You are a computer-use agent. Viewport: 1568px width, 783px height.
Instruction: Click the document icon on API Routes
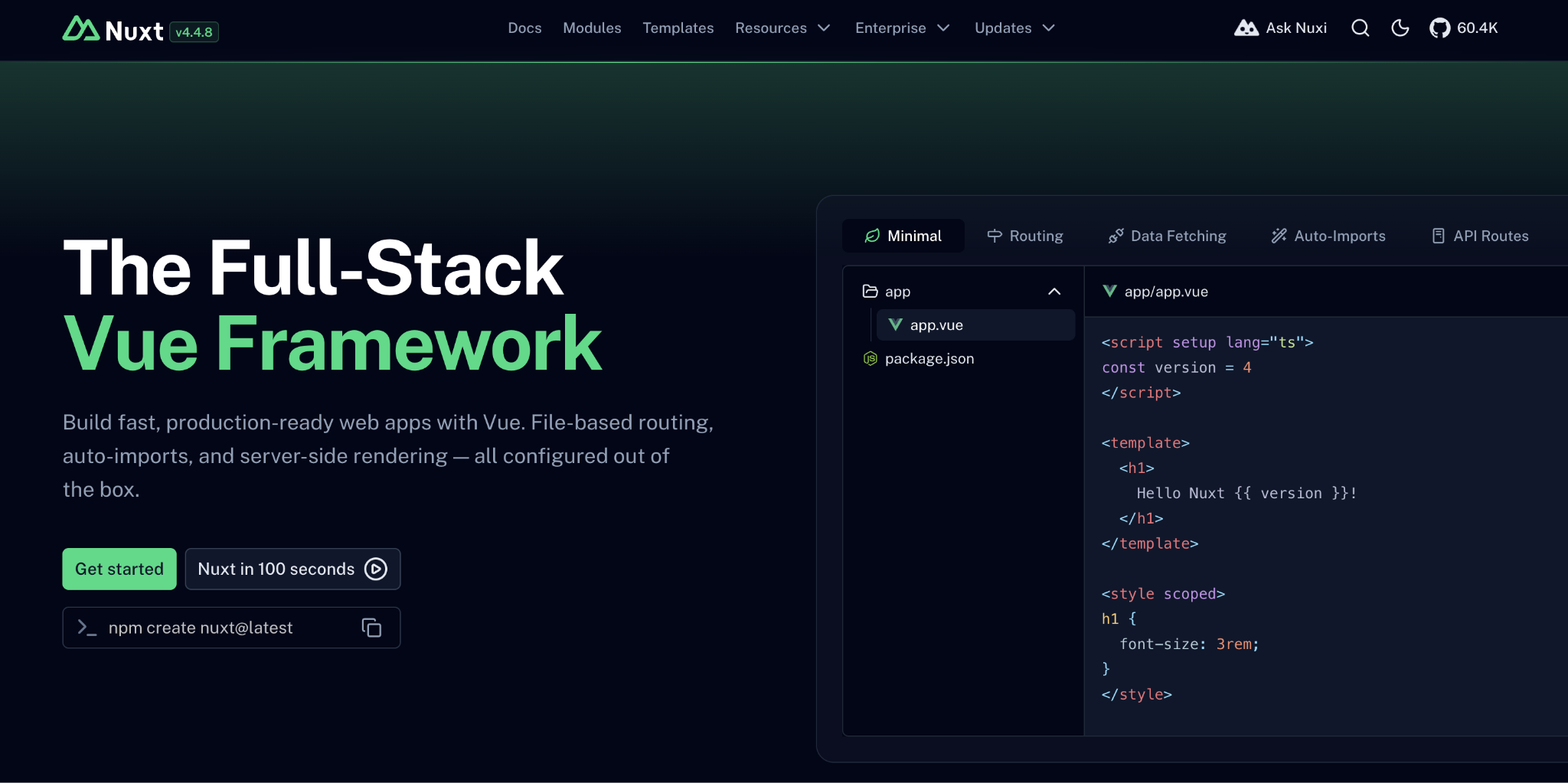click(1439, 236)
